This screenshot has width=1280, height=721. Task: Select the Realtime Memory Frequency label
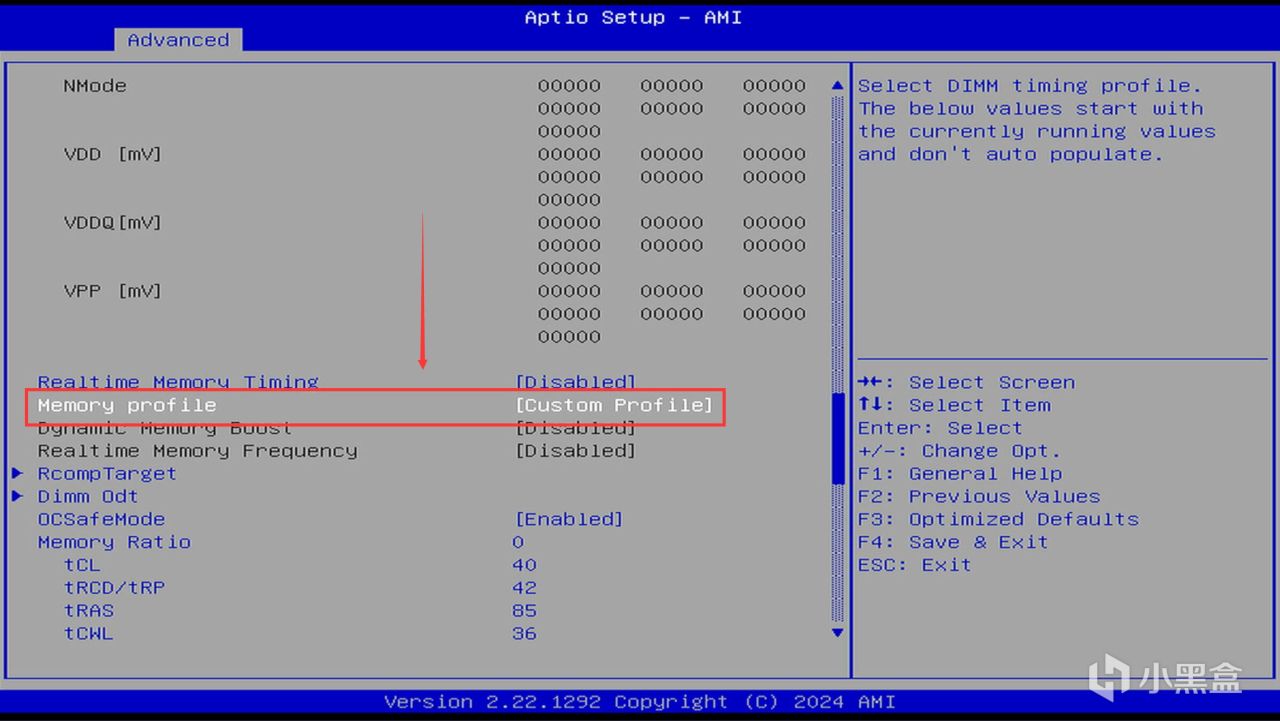[197, 451]
